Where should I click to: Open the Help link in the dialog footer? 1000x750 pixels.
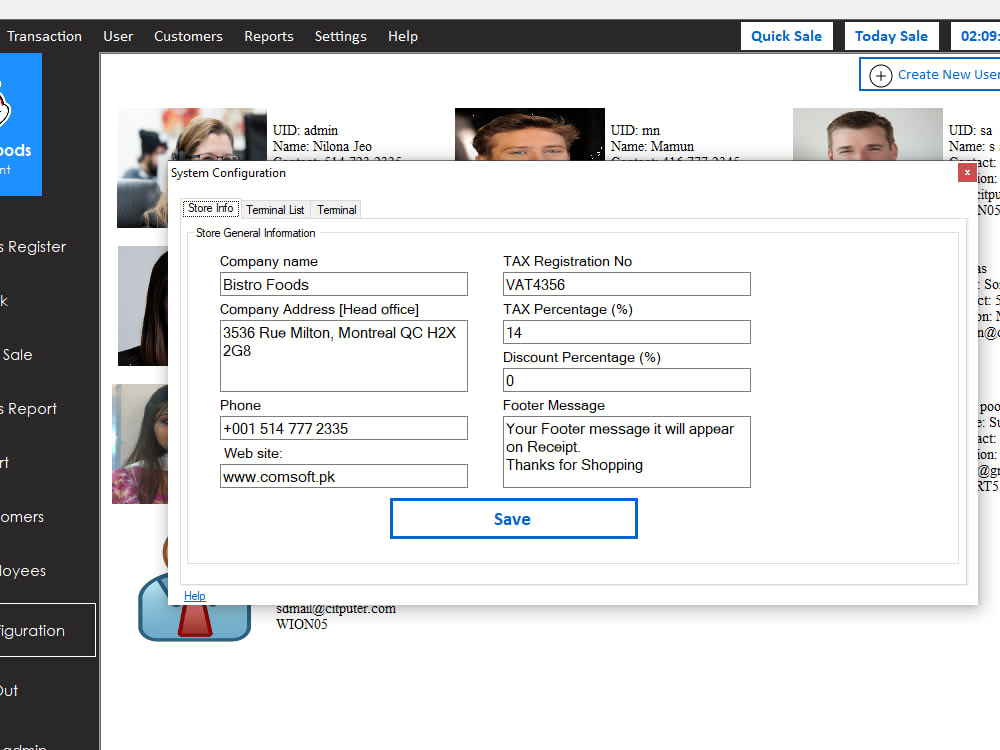195,595
